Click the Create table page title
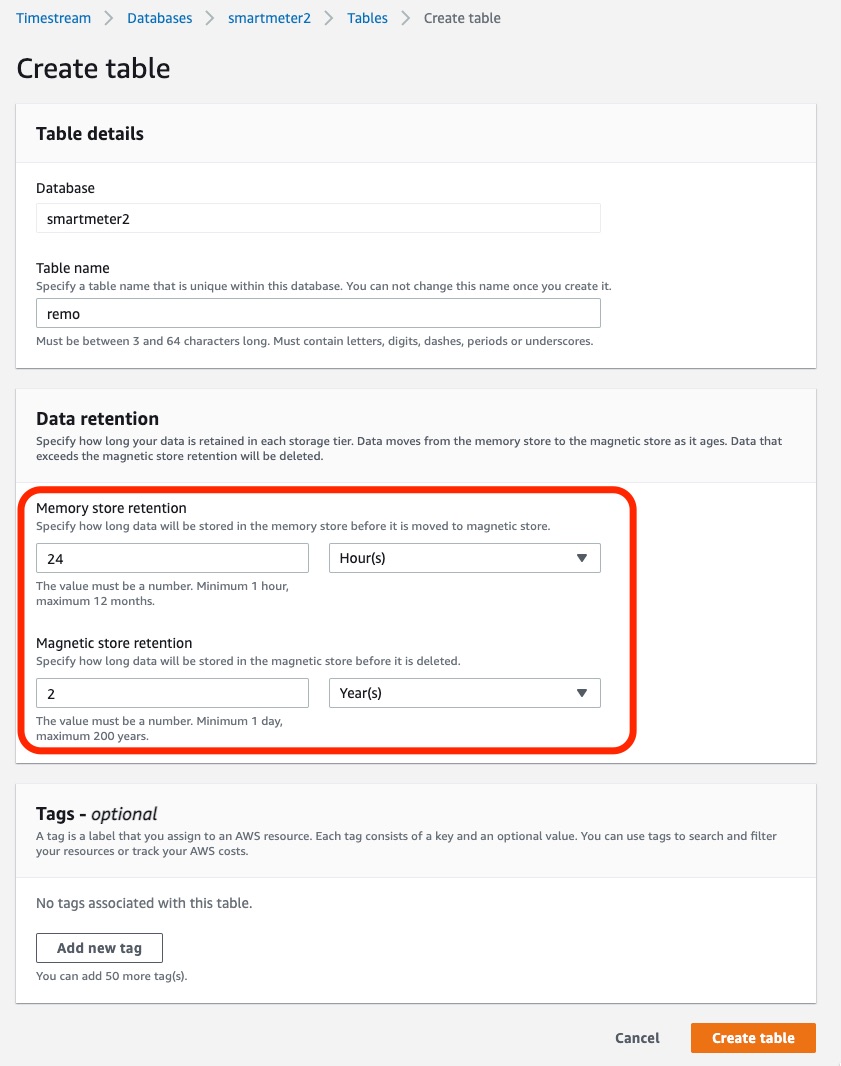 [92, 68]
